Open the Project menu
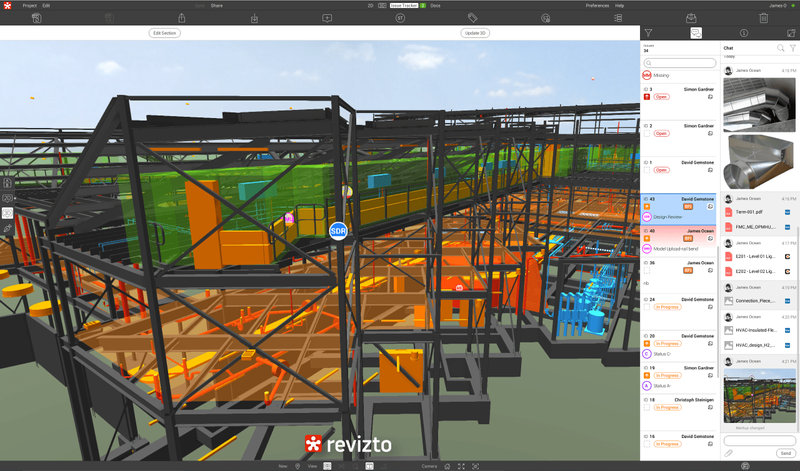 pos(29,5)
